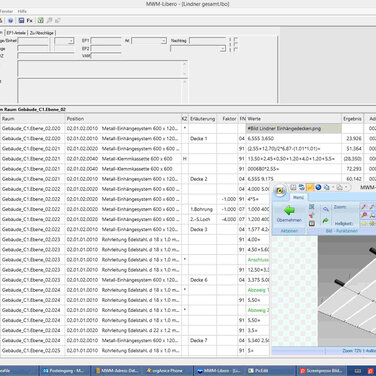Select the Menü ribbon tab in PixEdit
This screenshot has width=376, height=376.
298,197
